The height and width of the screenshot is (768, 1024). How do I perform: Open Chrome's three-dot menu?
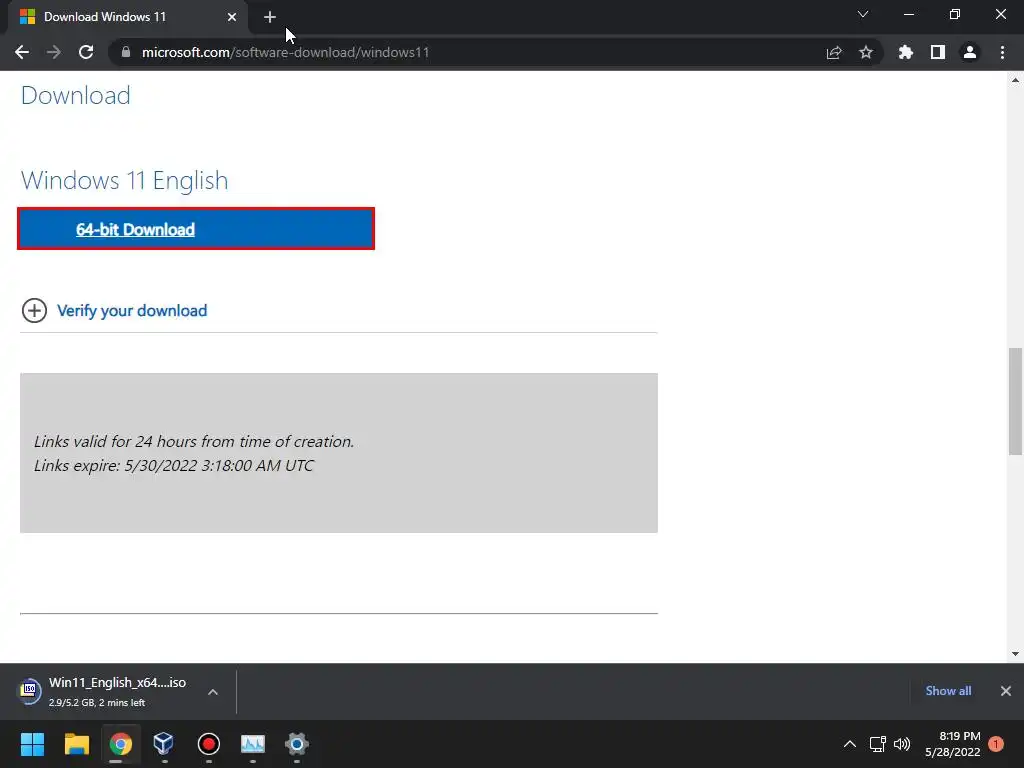tap(1002, 52)
